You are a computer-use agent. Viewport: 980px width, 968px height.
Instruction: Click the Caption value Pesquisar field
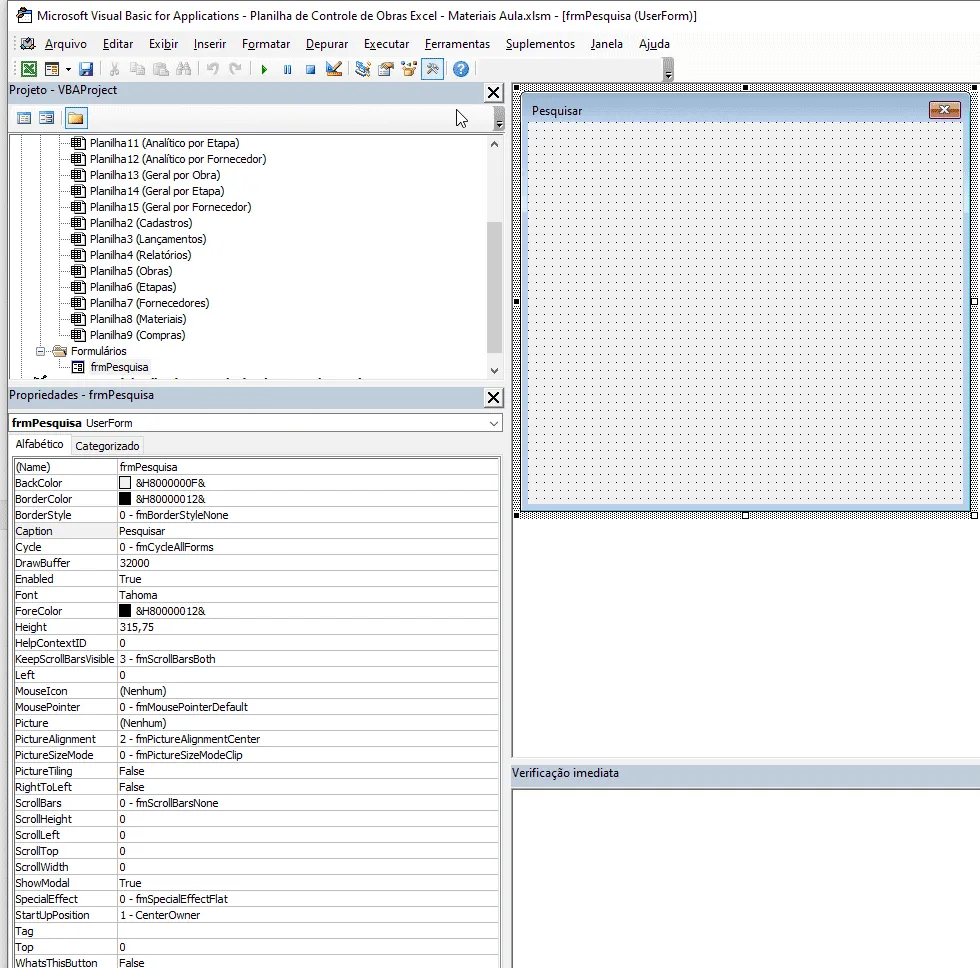[308, 531]
